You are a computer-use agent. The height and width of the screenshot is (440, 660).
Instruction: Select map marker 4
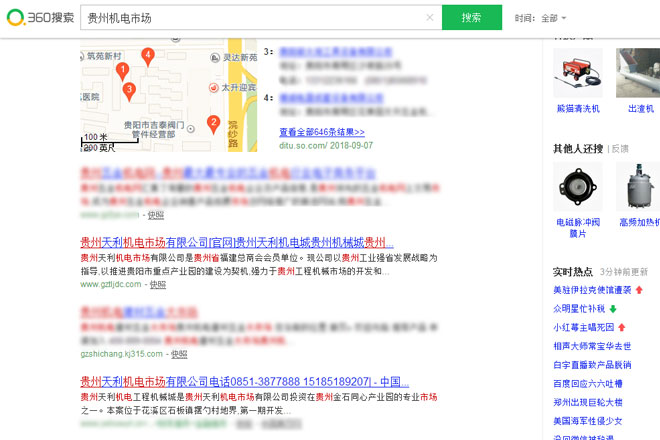[x=148, y=57]
